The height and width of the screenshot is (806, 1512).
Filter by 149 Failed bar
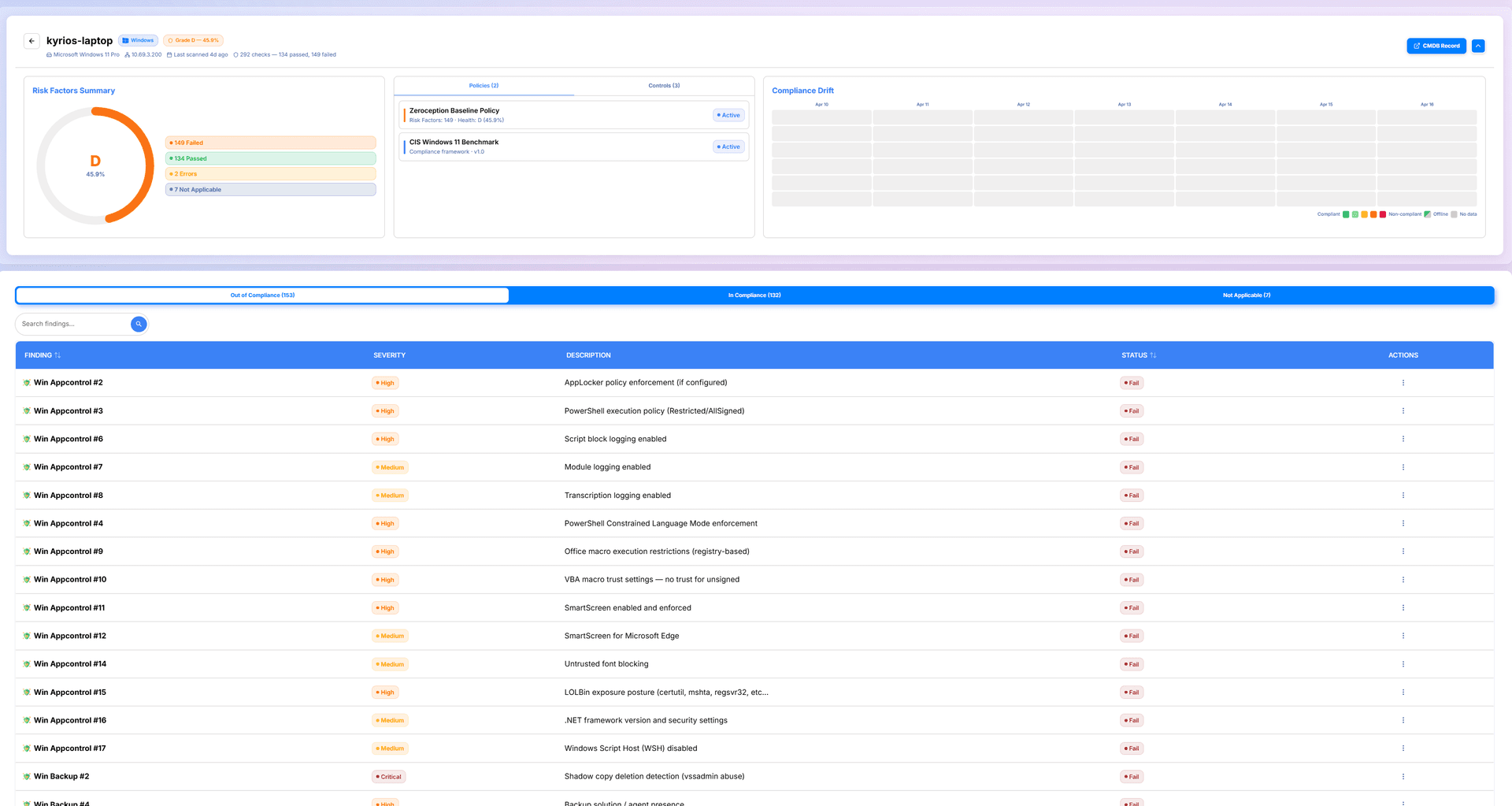pyautogui.click(x=270, y=143)
